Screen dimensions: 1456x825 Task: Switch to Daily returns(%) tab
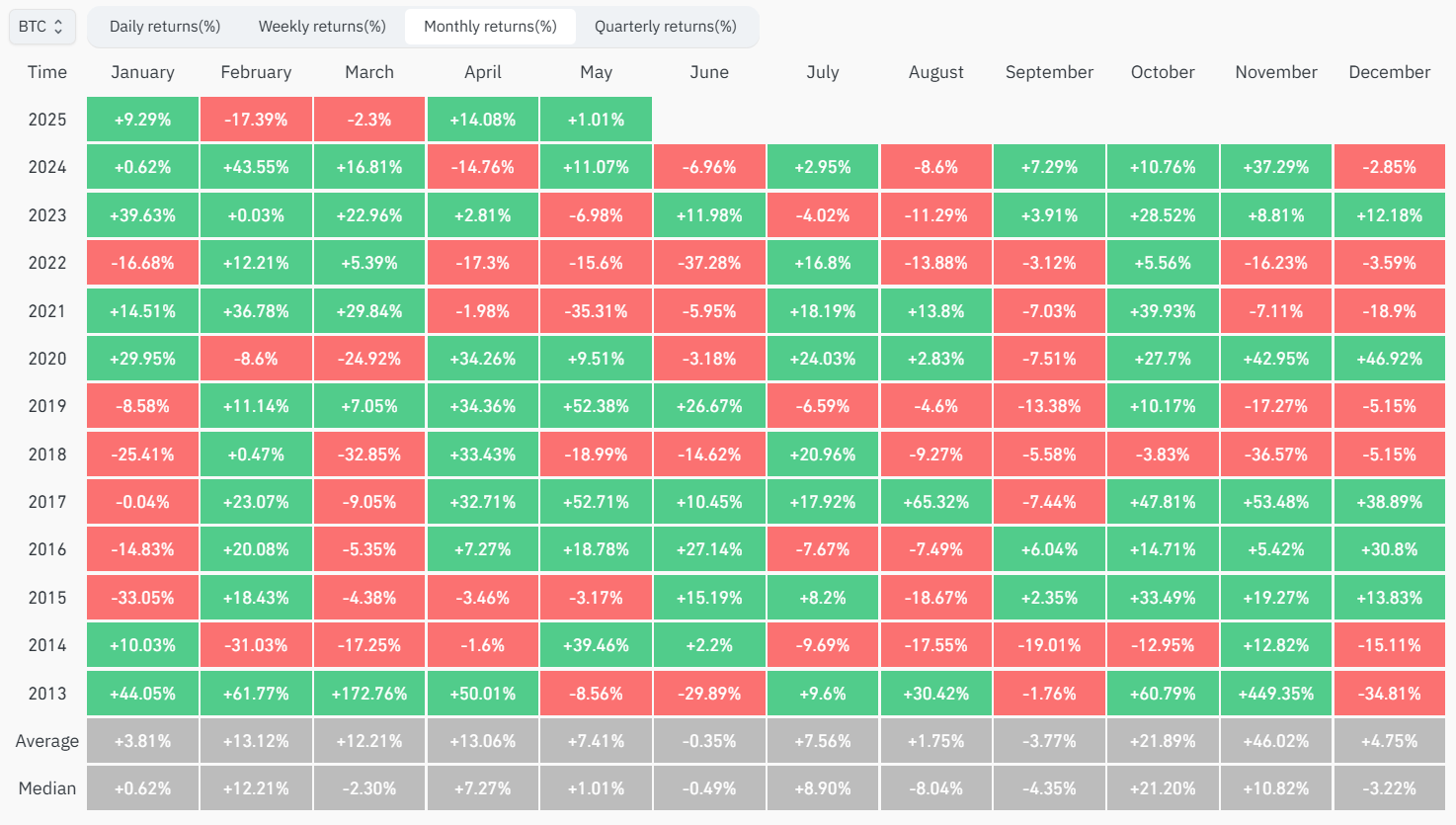(x=165, y=27)
